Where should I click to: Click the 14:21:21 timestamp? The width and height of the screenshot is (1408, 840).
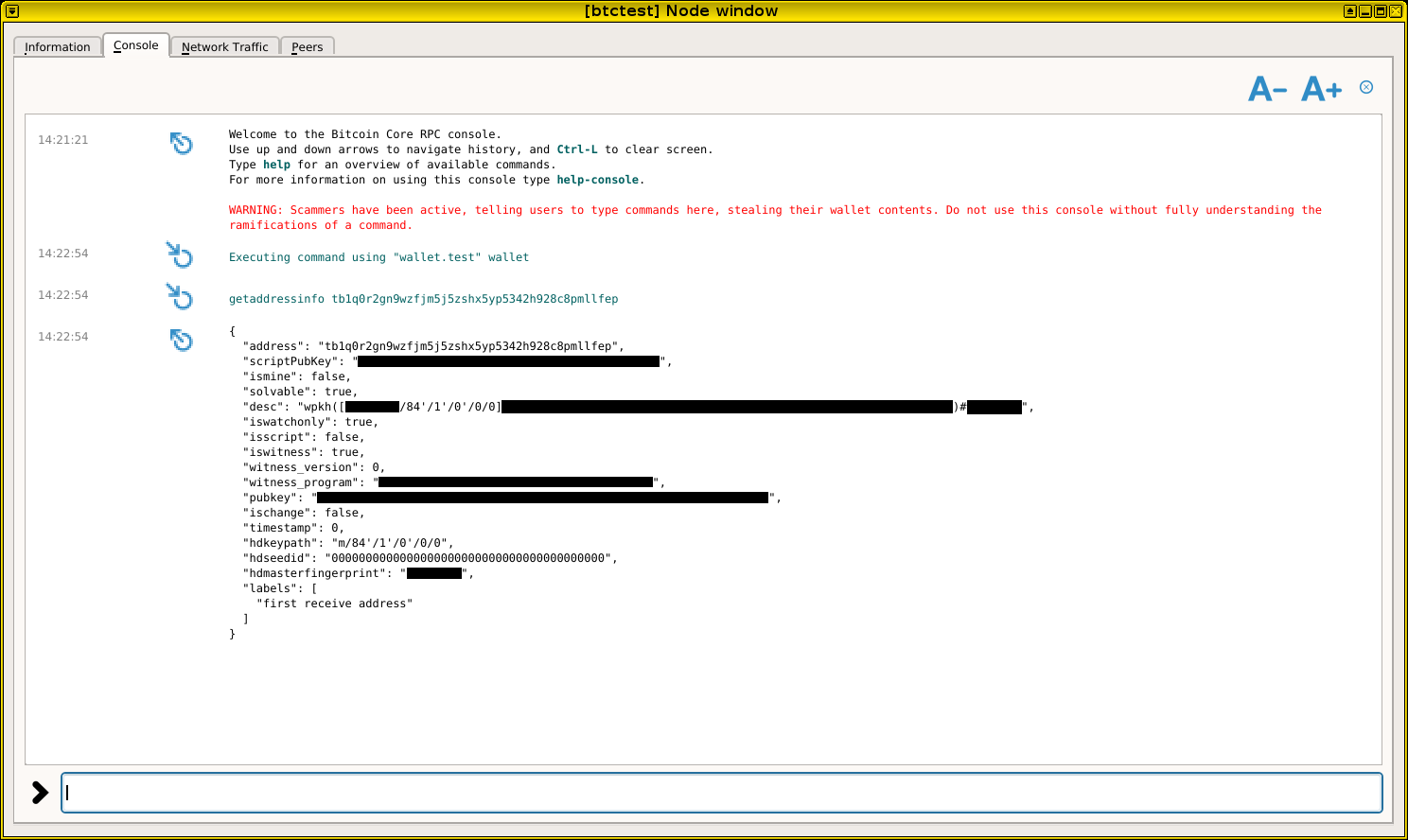[x=63, y=140]
